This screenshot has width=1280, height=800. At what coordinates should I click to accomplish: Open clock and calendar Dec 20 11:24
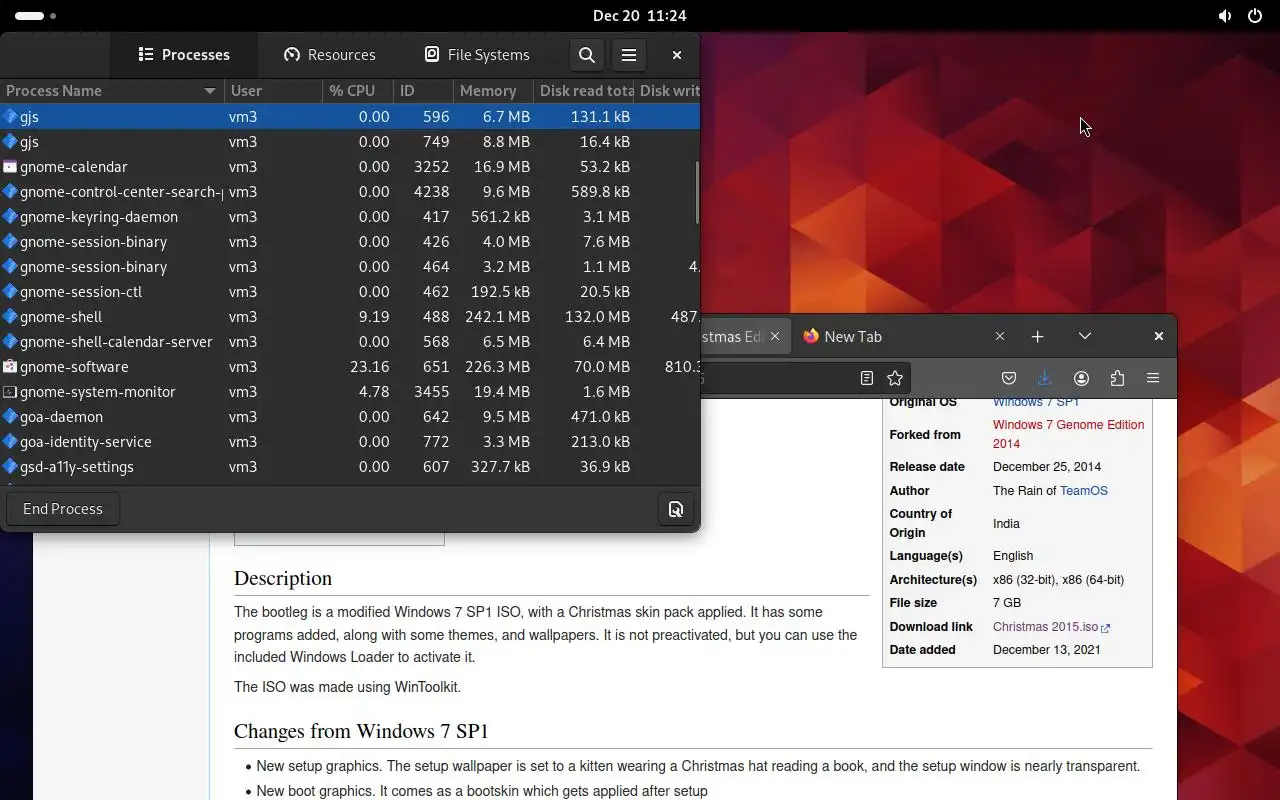[x=639, y=16]
